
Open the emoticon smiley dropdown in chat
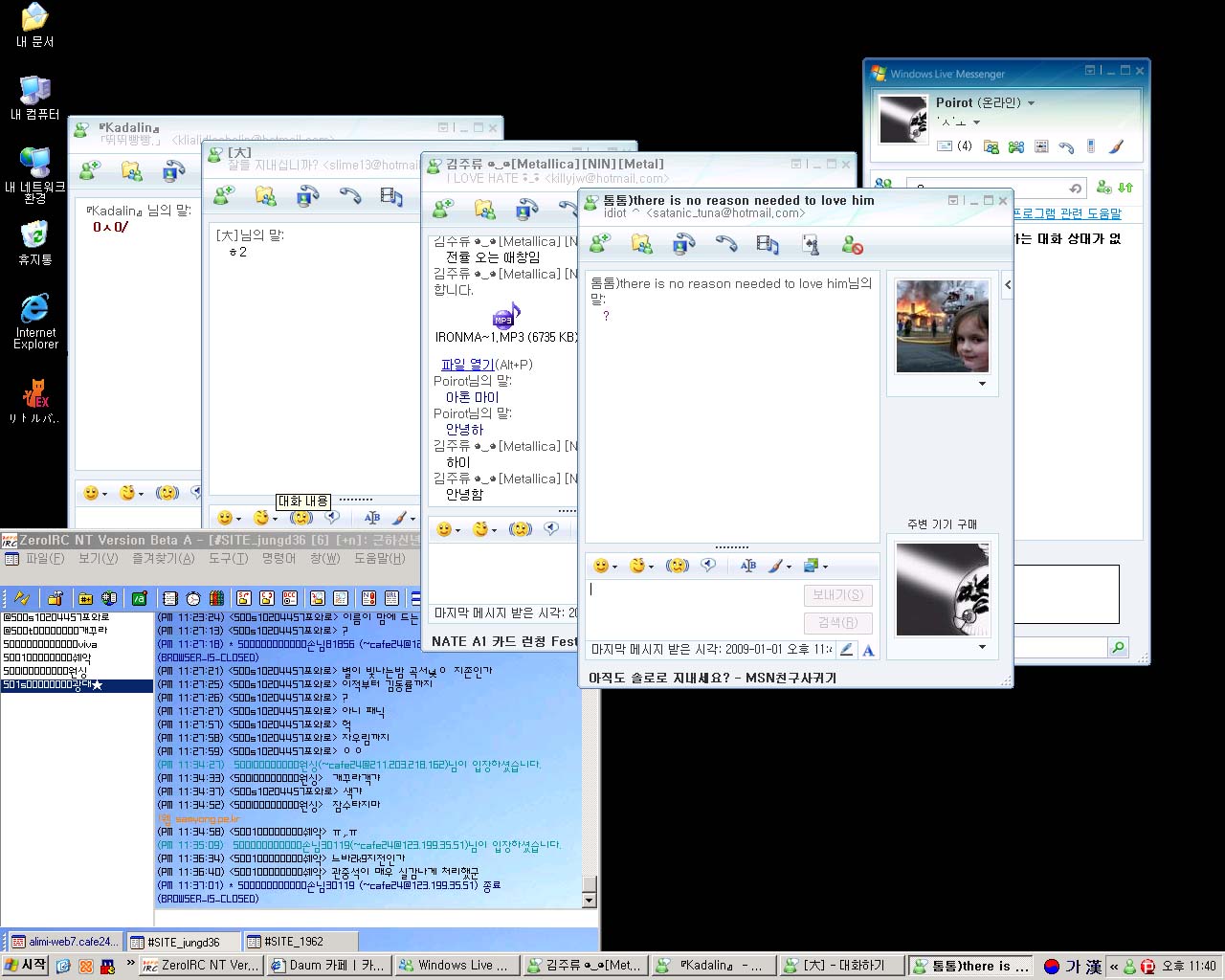pyautogui.click(x=606, y=566)
